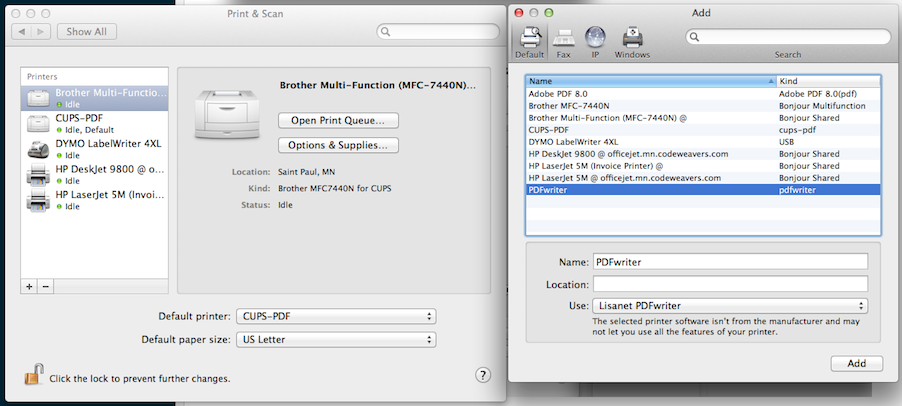Sort list by the Kind column header
The width and height of the screenshot is (902, 406).
(828, 80)
